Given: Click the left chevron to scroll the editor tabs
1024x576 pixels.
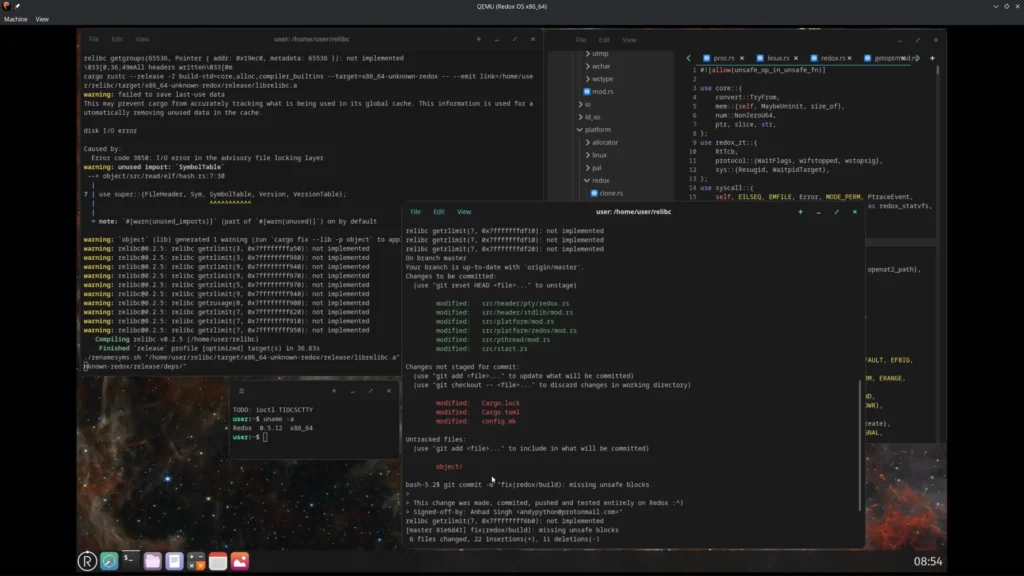Looking at the screenshot, I should click(x=688, y=58).
